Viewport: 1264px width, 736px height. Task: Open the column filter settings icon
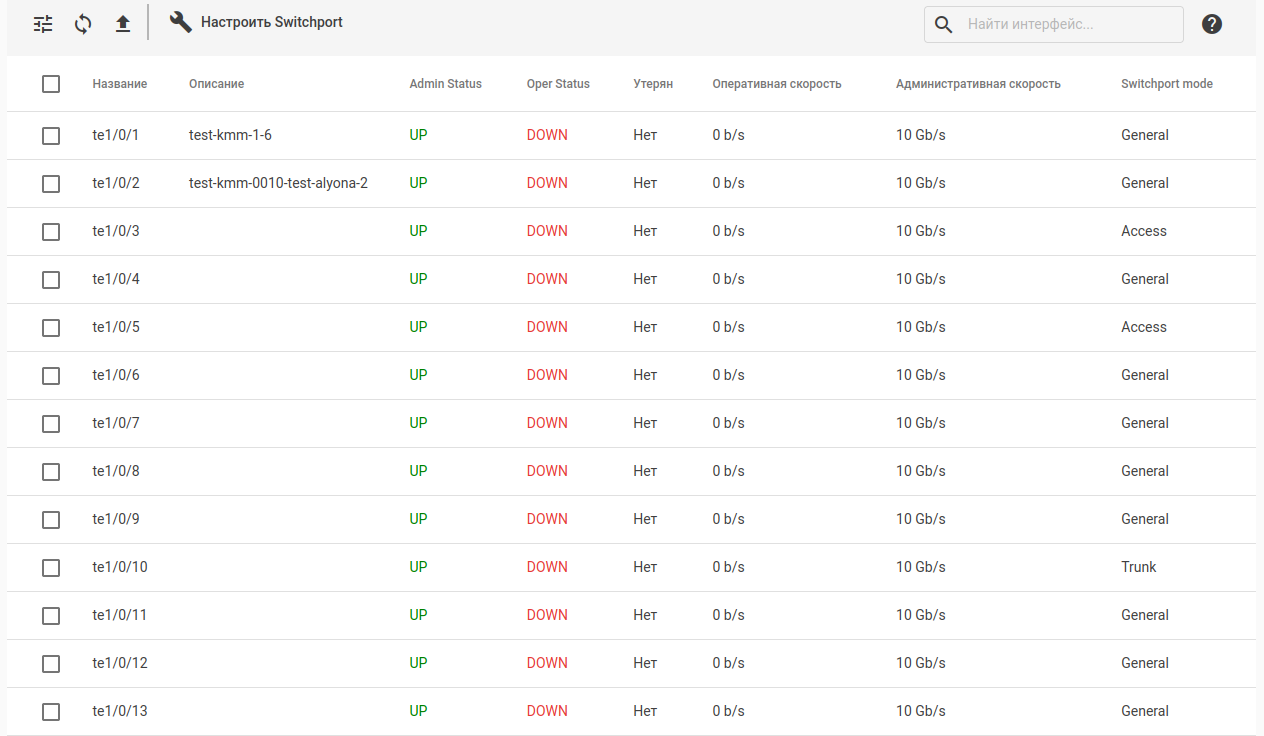pyautogui.click(x=43, y=24)
